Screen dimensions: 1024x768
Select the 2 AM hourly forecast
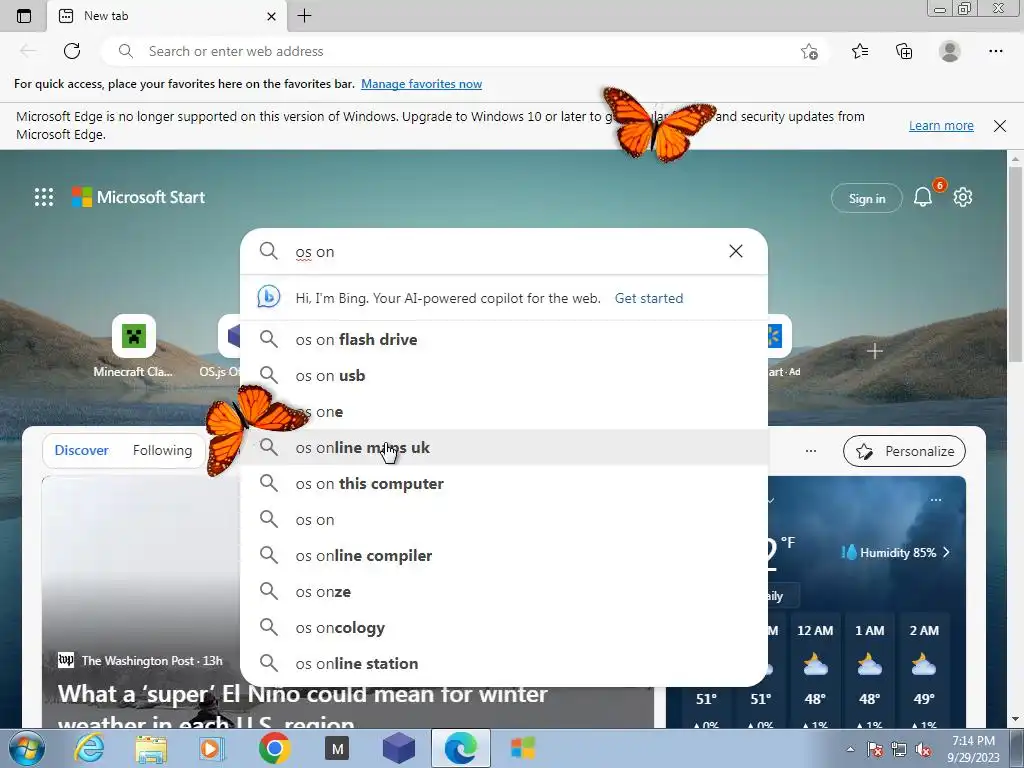point(924,669)
